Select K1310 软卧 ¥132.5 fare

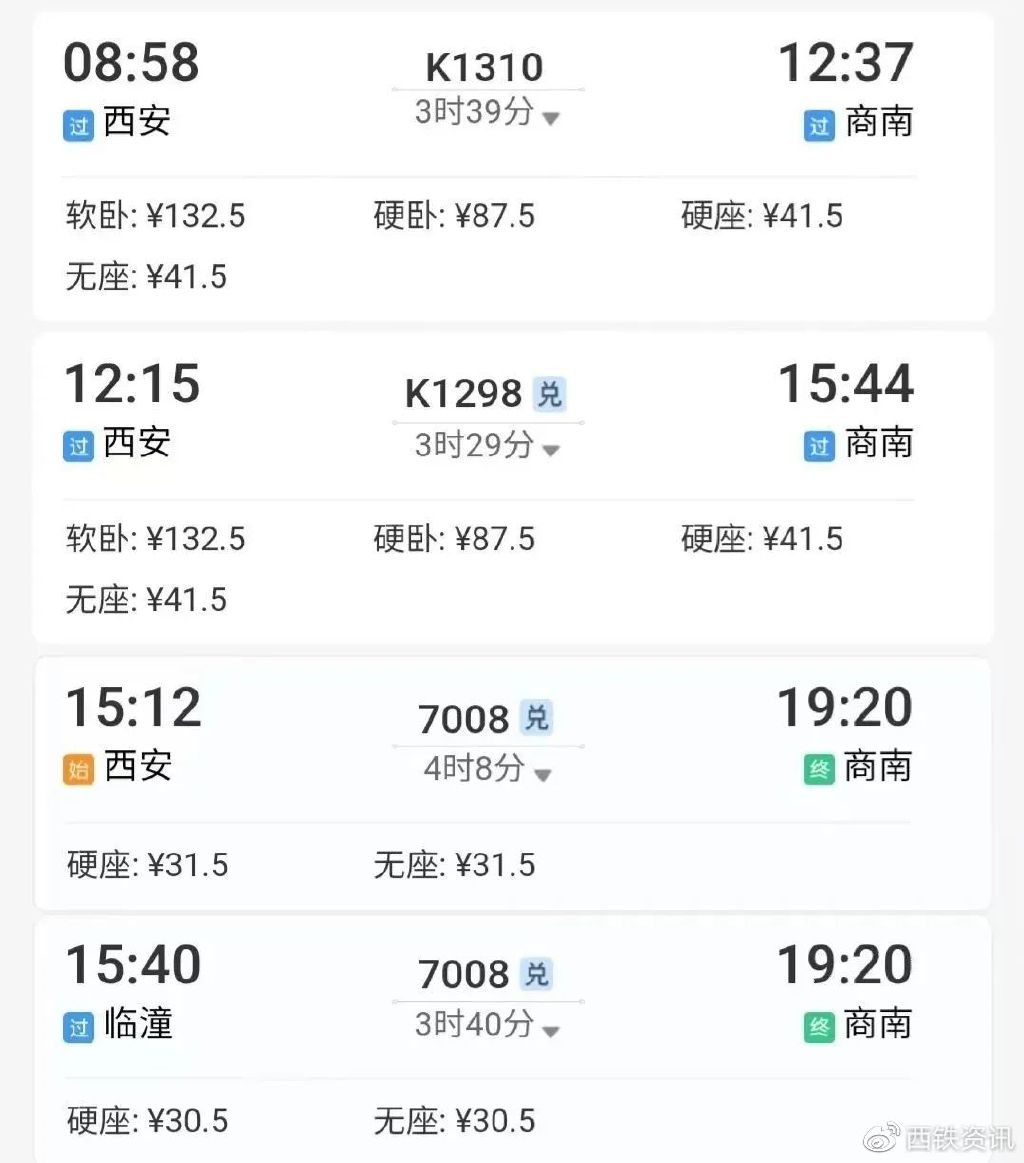[x=156, y=216]
